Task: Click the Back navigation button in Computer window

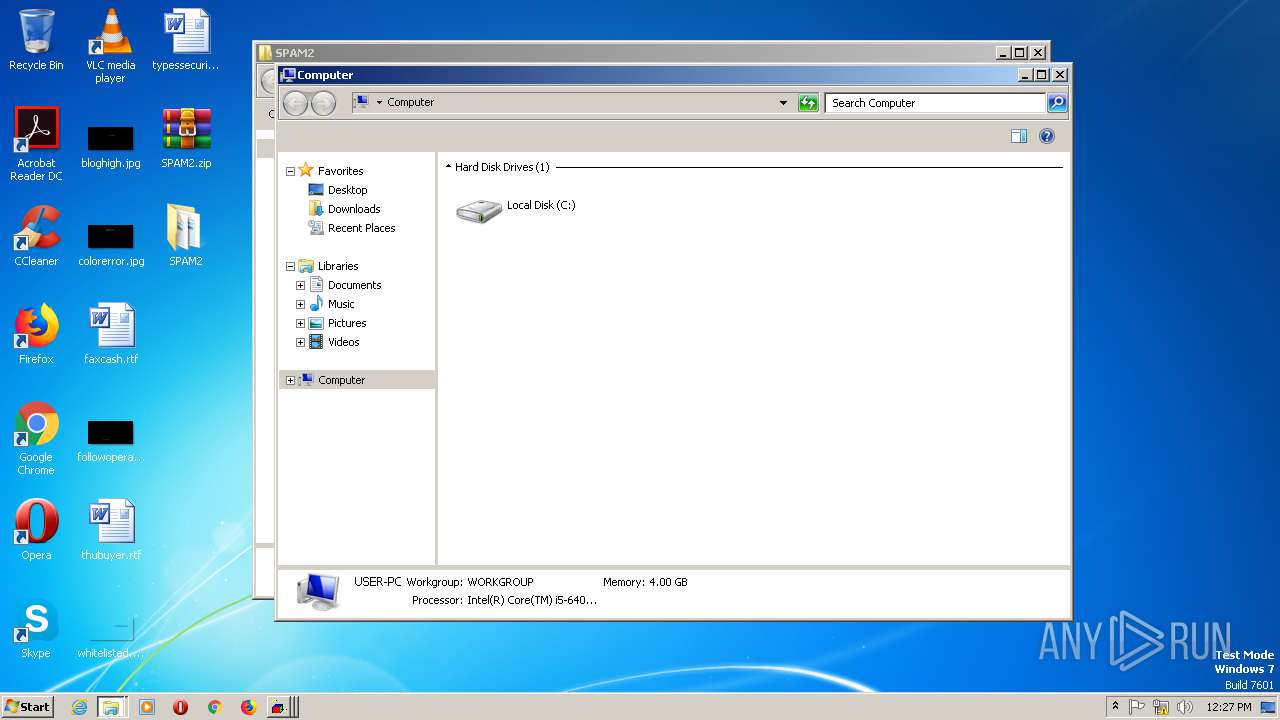Action: click(x=295, y=102)
